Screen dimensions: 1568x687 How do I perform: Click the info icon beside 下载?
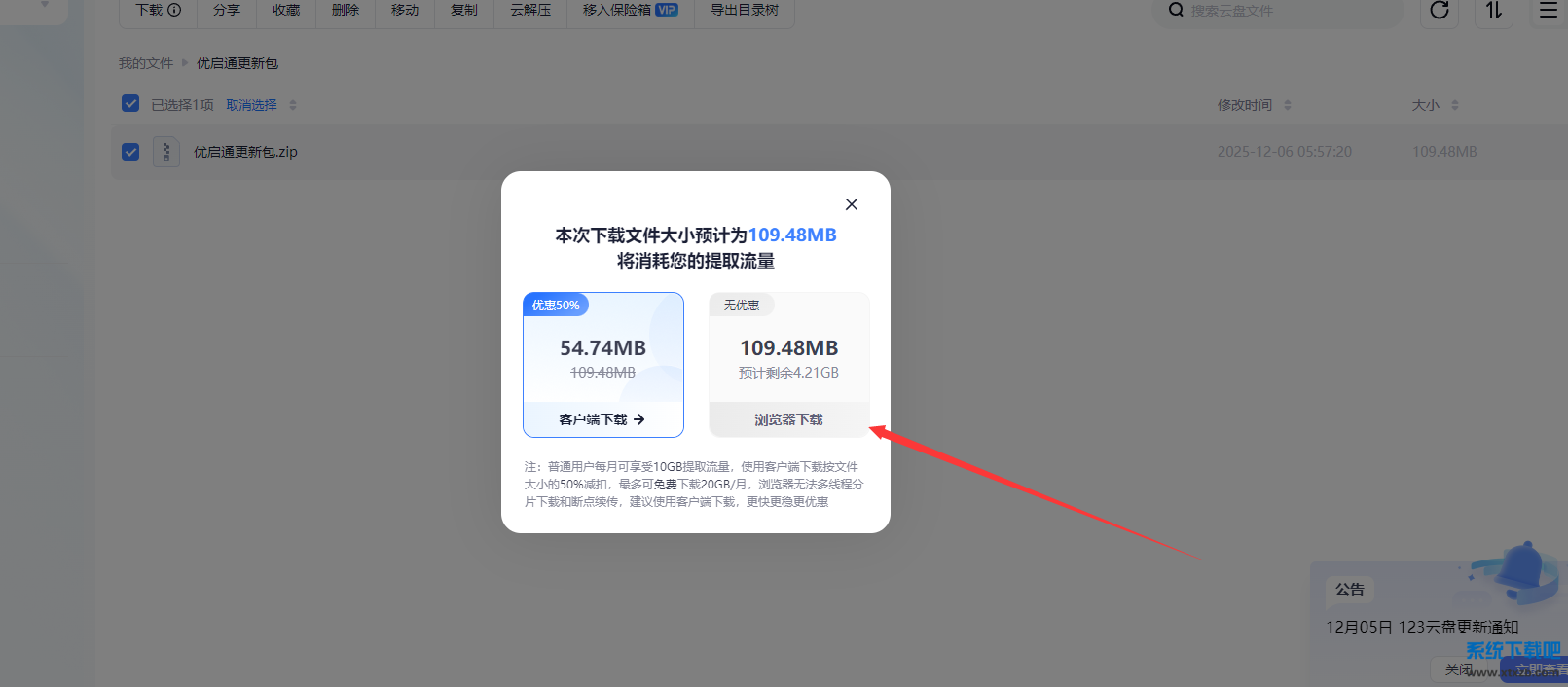[x=175, y=10]
